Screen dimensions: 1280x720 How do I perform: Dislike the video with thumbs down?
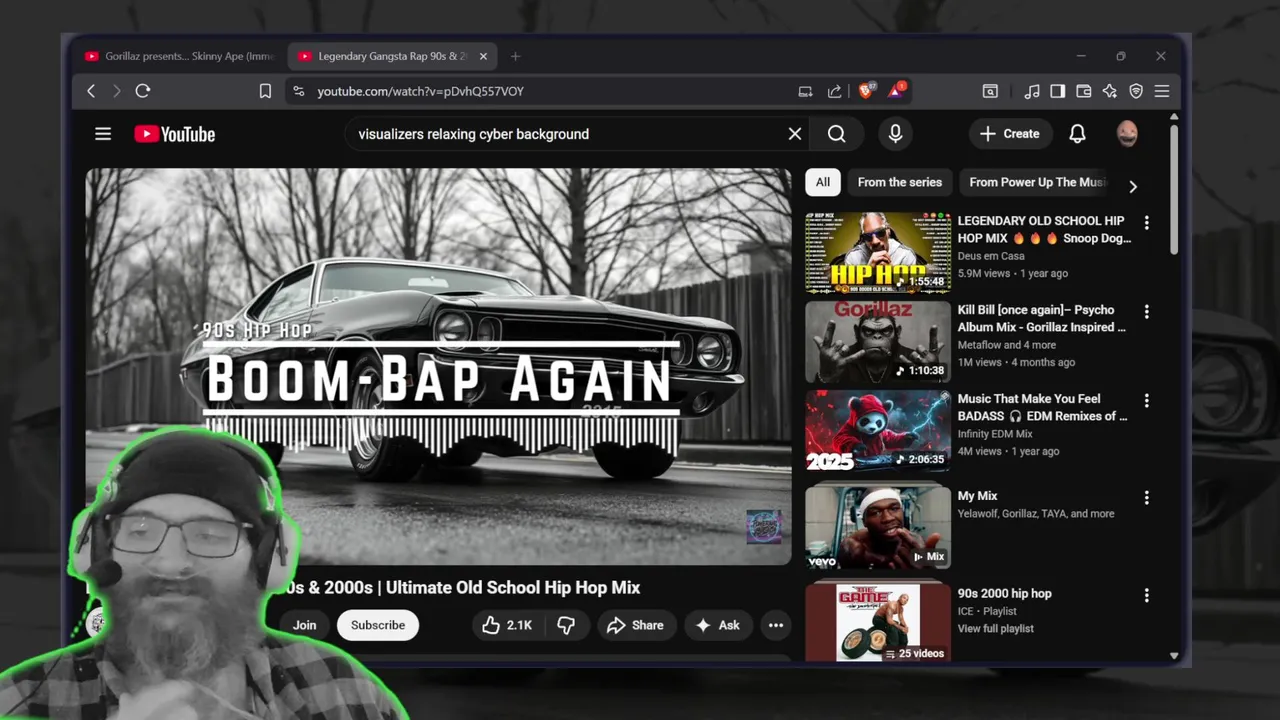[566, 625]
